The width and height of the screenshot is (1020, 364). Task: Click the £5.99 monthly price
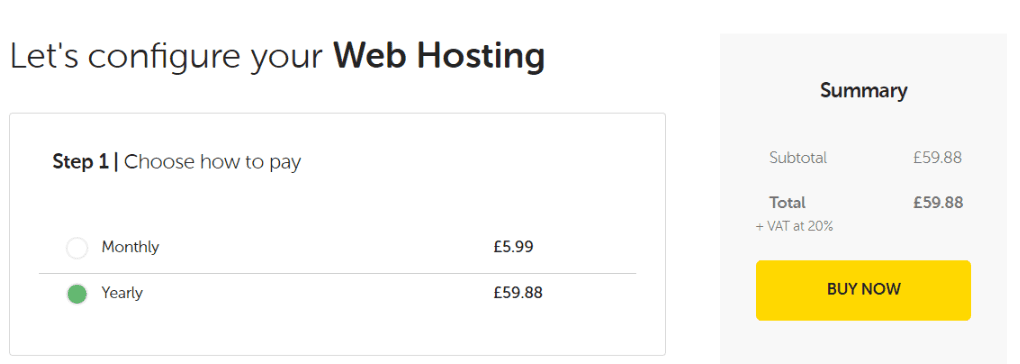pos(513,247)
